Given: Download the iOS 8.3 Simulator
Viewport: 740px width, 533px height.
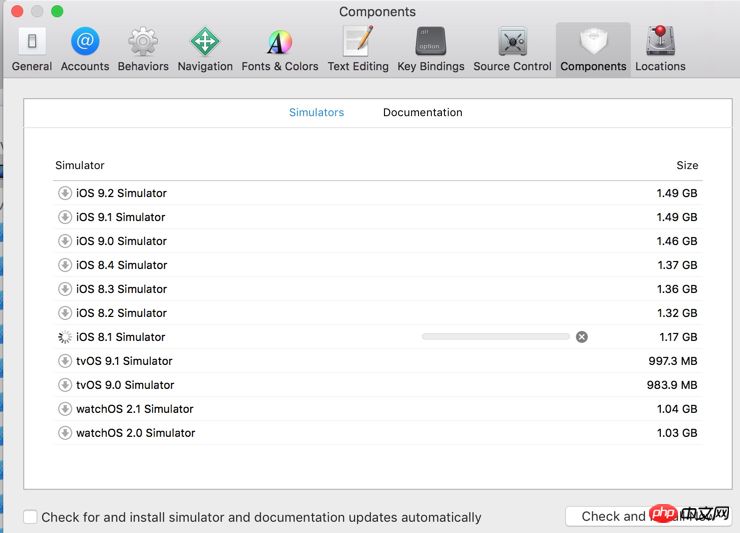Looking at the screenshot, I should tap(65, 289).
